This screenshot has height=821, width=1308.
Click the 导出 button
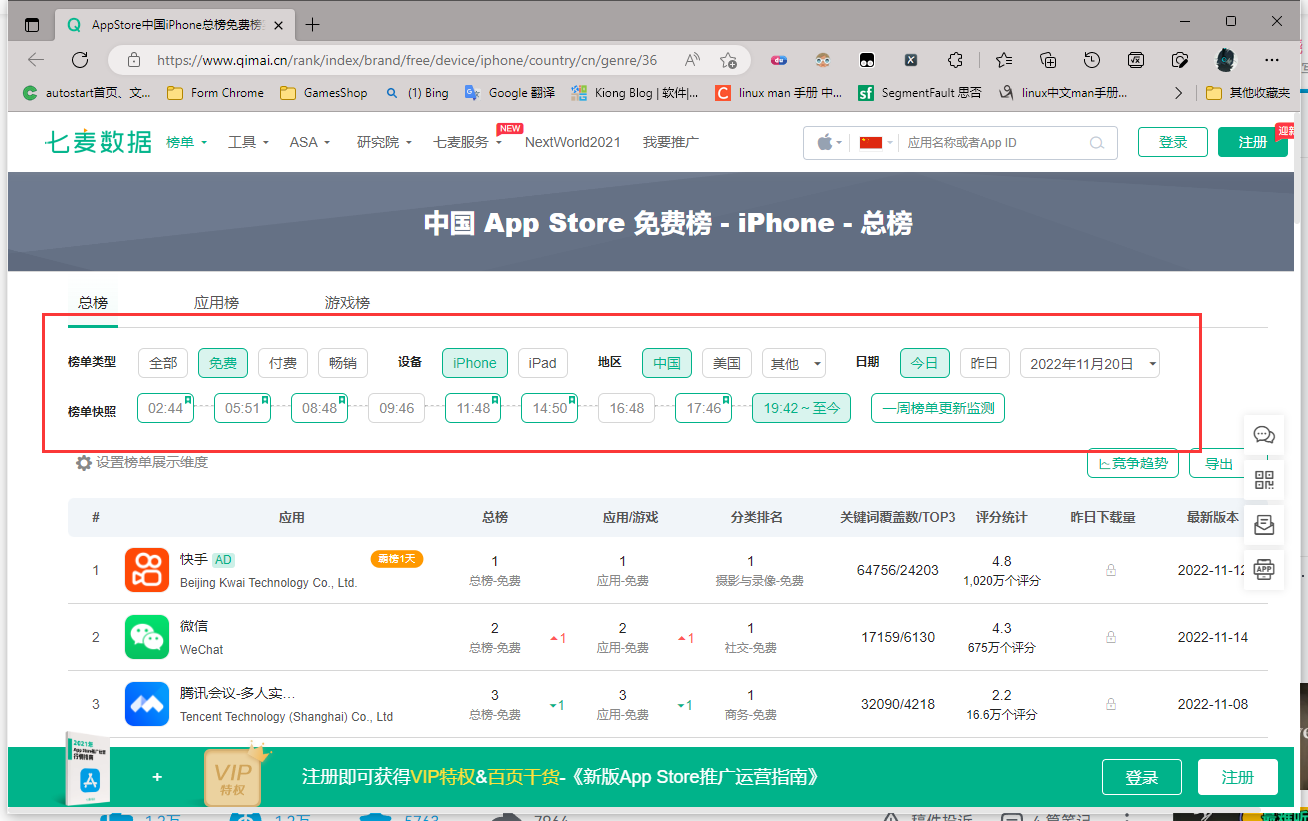coord(1217,463)
